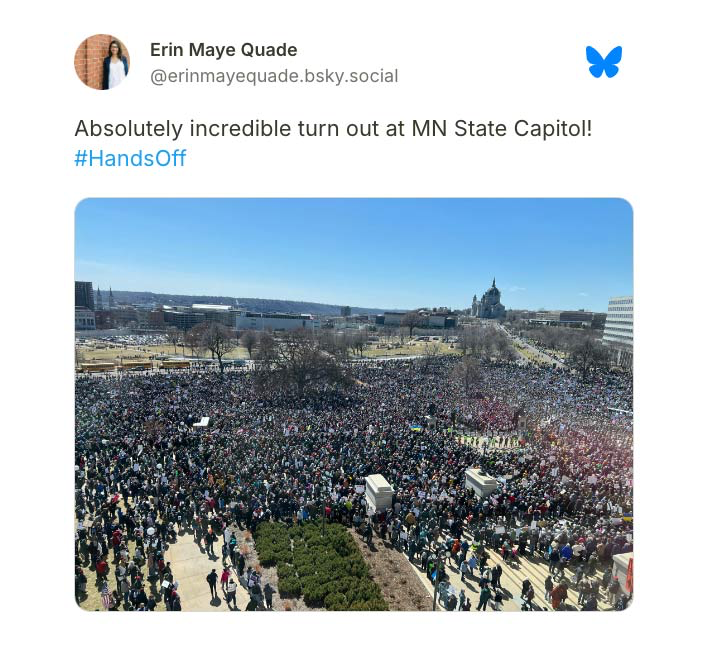Open Erin Maye Quade's profile avatar
Image resolution: width=708 pixels, height=672 pixels.
[102, 62]
